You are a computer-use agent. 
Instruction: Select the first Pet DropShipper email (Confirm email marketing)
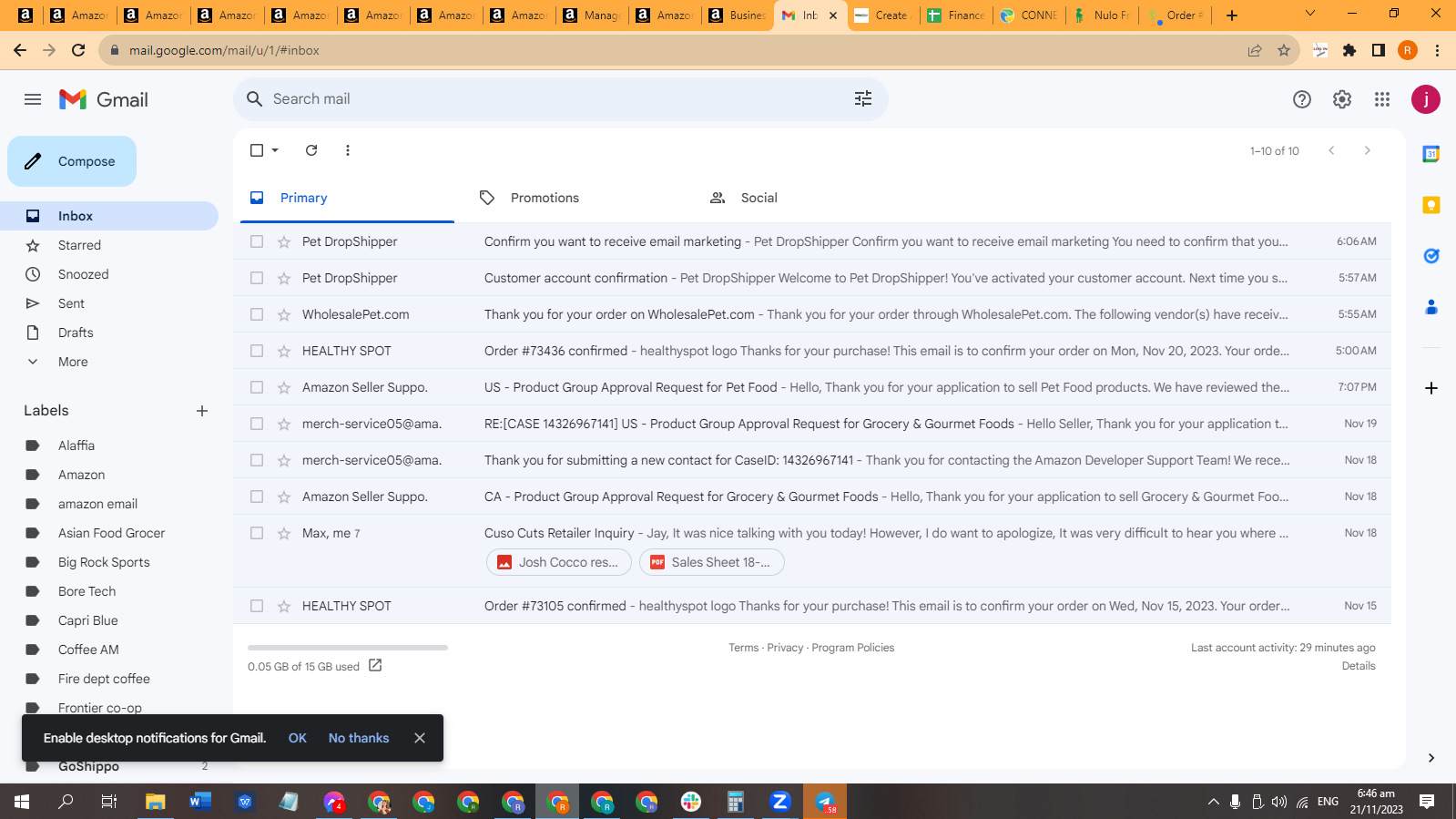click(257, 241)
